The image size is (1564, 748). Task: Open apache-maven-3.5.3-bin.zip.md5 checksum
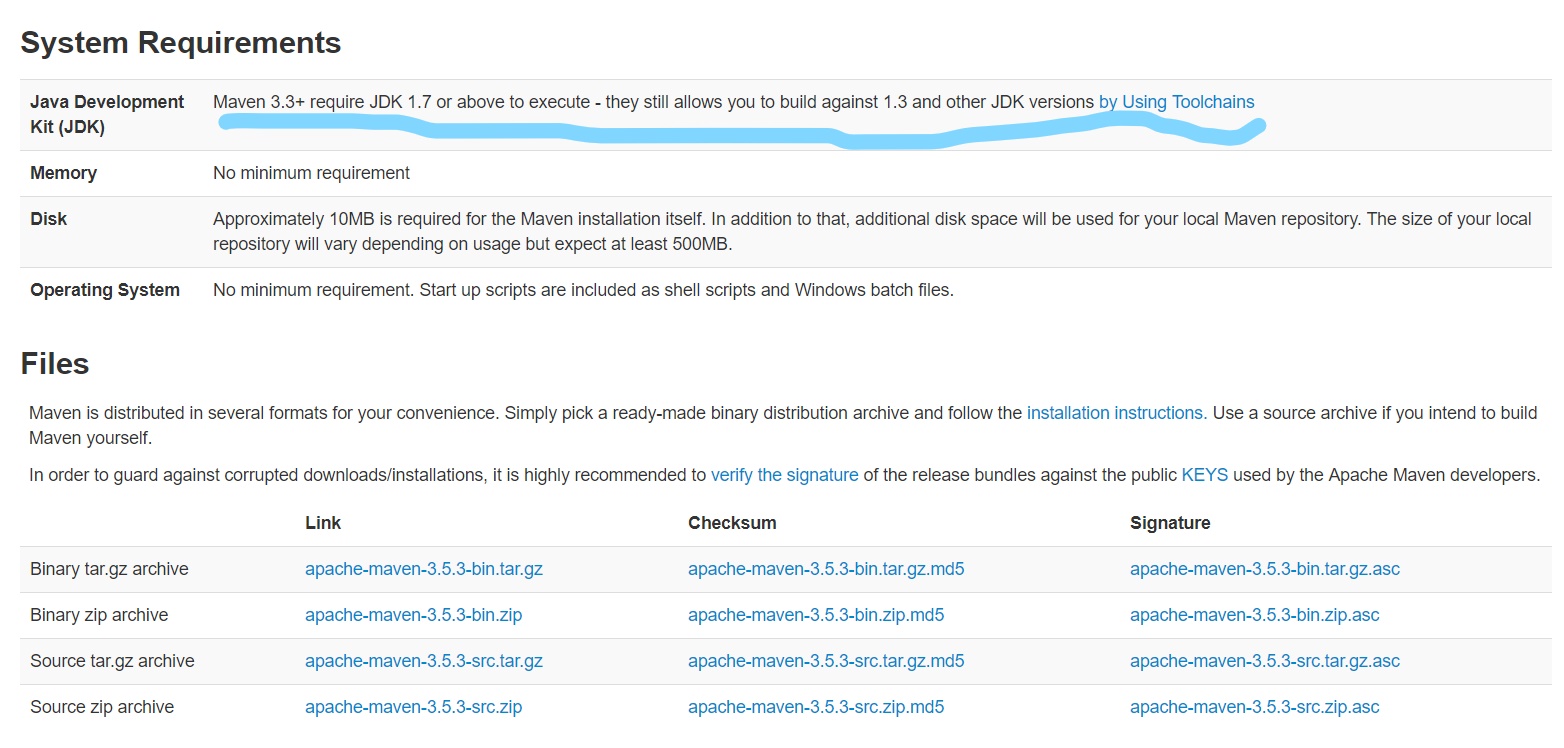click(816, 615)
